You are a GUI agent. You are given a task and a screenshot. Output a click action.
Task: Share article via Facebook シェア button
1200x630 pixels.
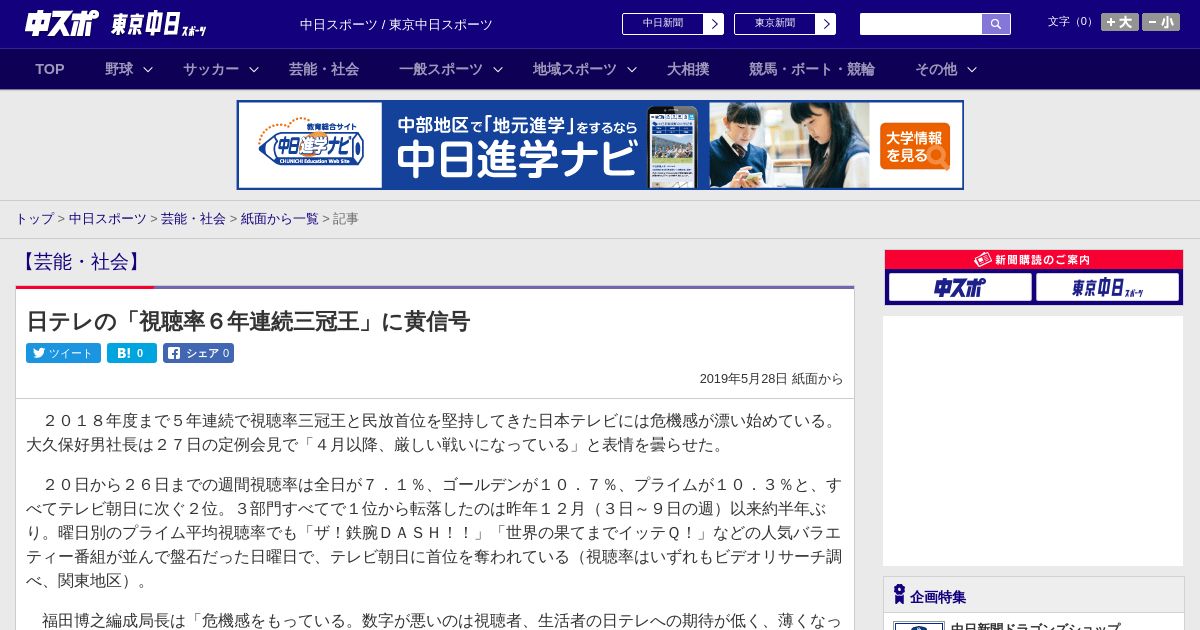coord(199,353)
